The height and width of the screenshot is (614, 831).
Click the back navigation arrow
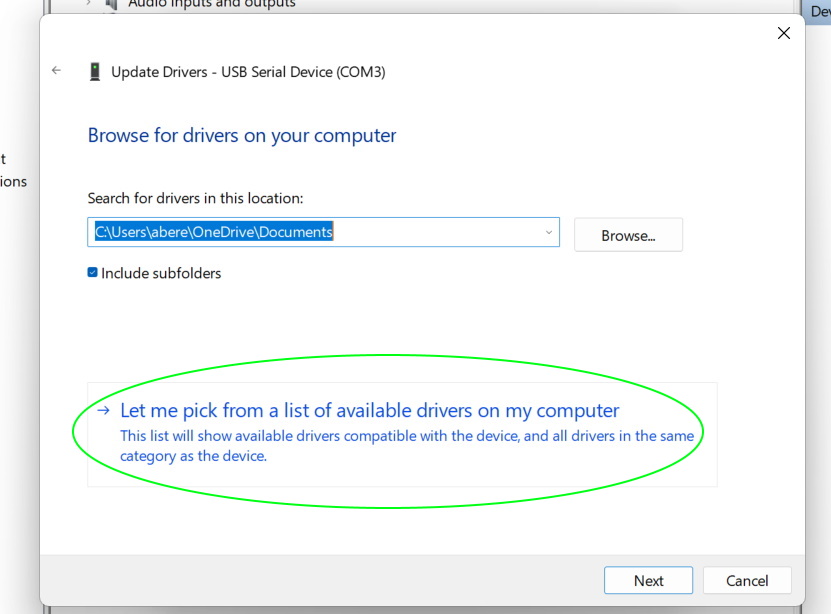(56, 70)
